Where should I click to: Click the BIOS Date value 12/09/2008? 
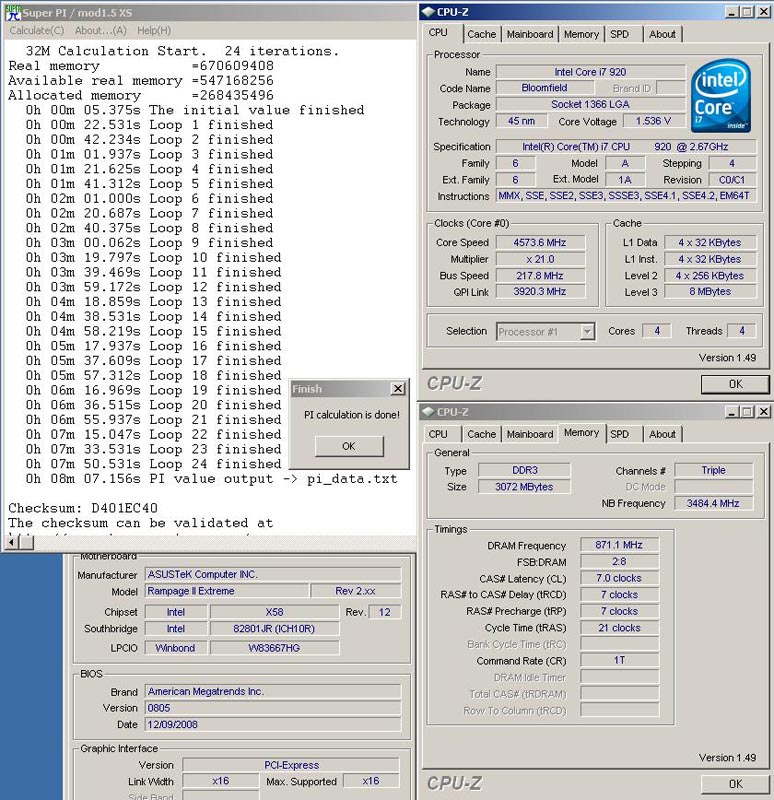tap(273, 724)
